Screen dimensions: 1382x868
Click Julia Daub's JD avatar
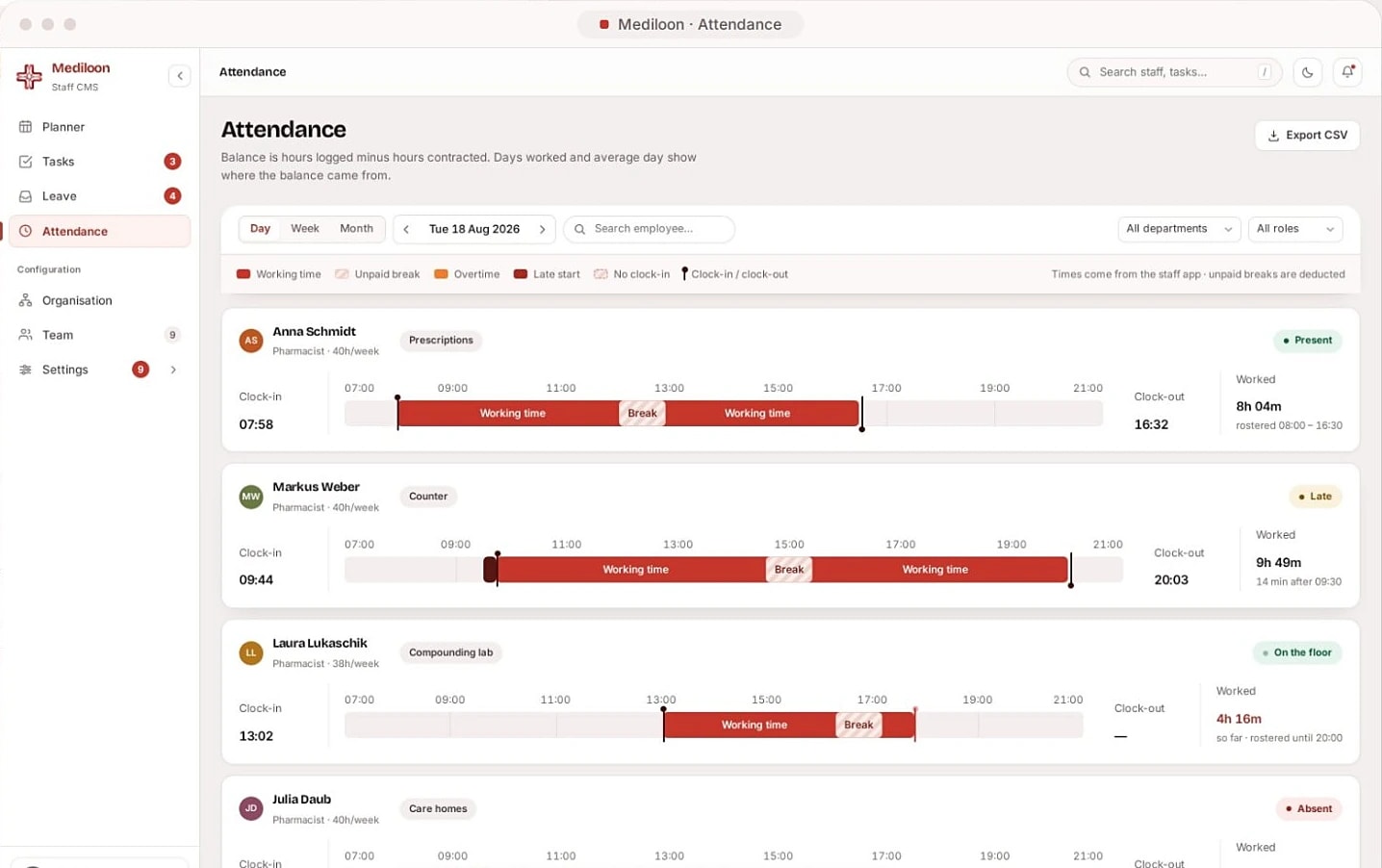coord(251,808)
